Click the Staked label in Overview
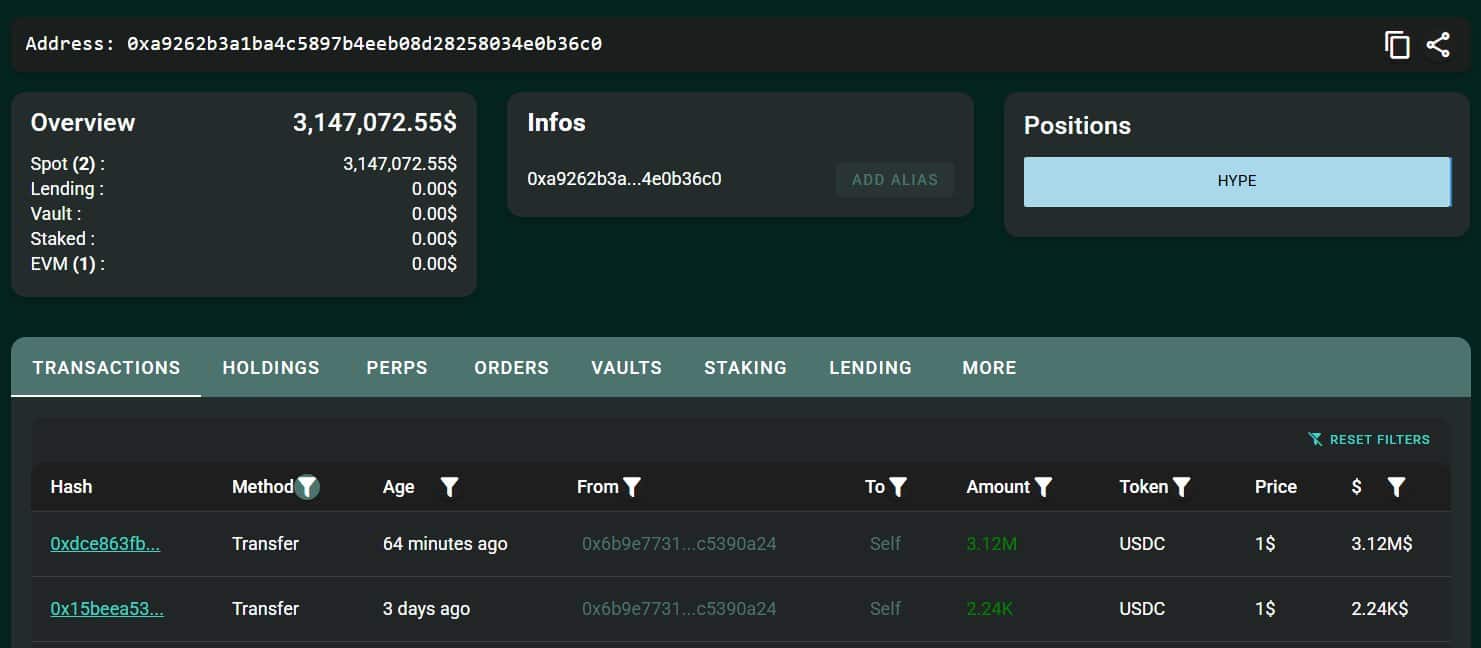Image resolution: width=1481 pixels, height=648 pixels. [x=63, y=239]
